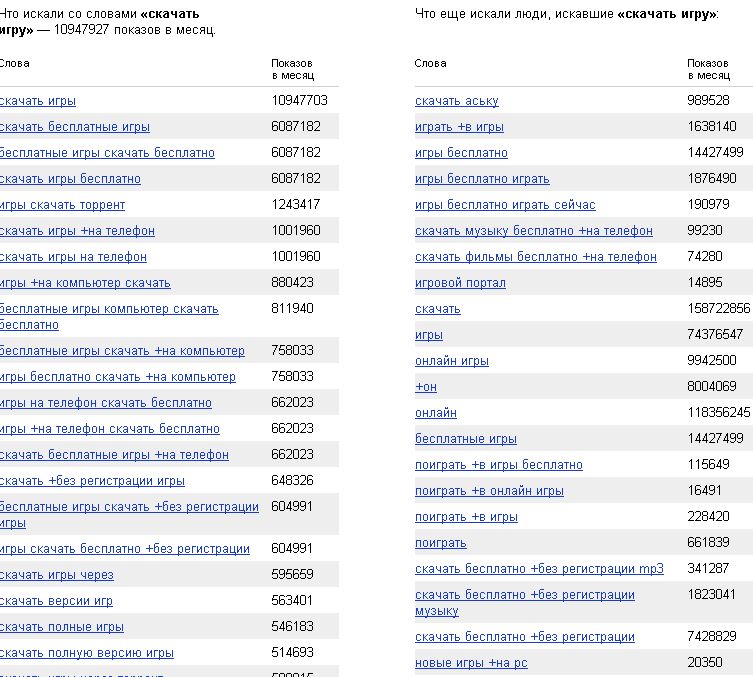This screenshot has width=753, height=677.
Task: Click «скачать музыку бесплатно +на телефон»
Action: [534, 230]
